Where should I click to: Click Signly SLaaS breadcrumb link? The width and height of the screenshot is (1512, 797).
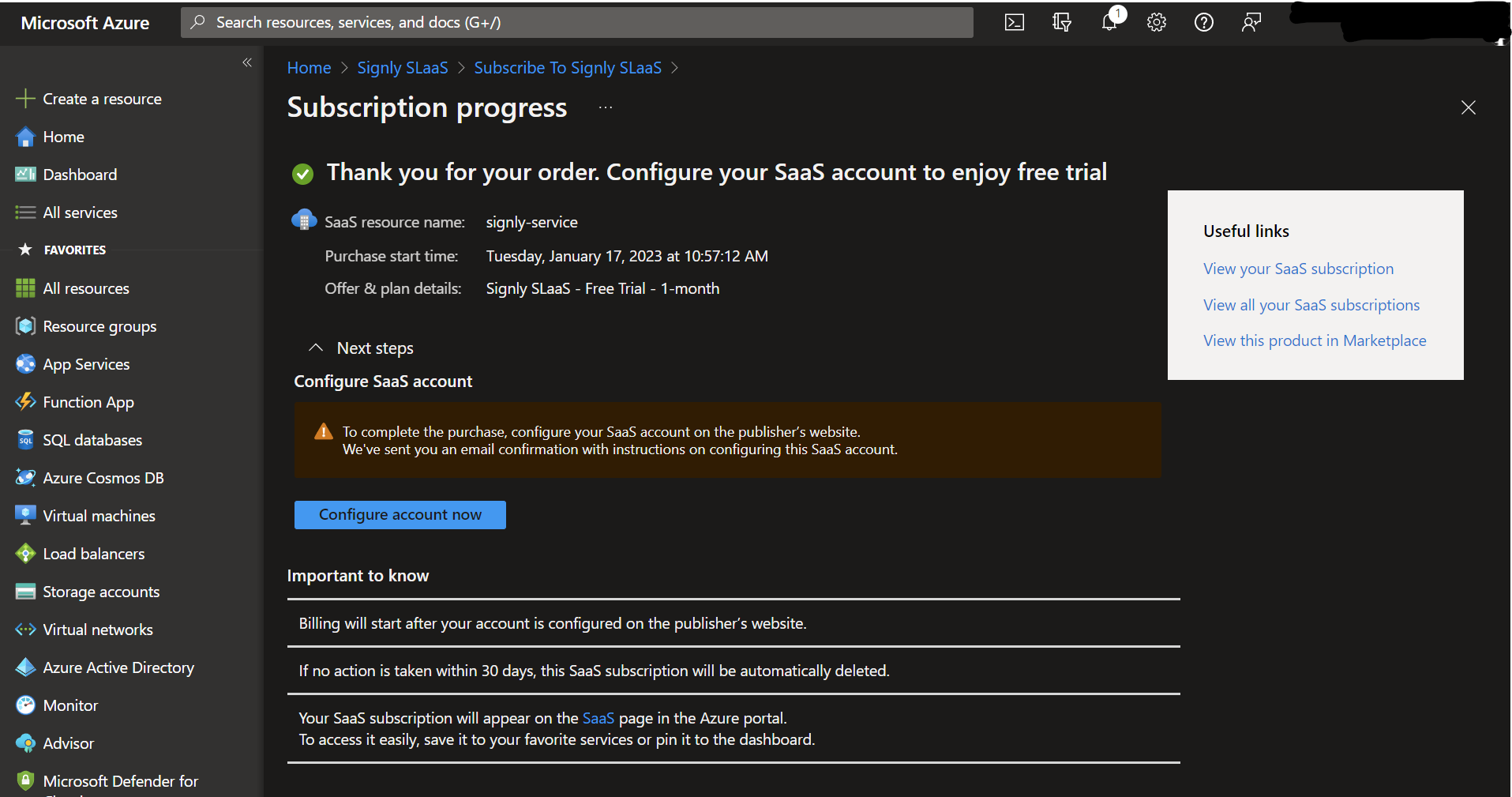(403, 68)
